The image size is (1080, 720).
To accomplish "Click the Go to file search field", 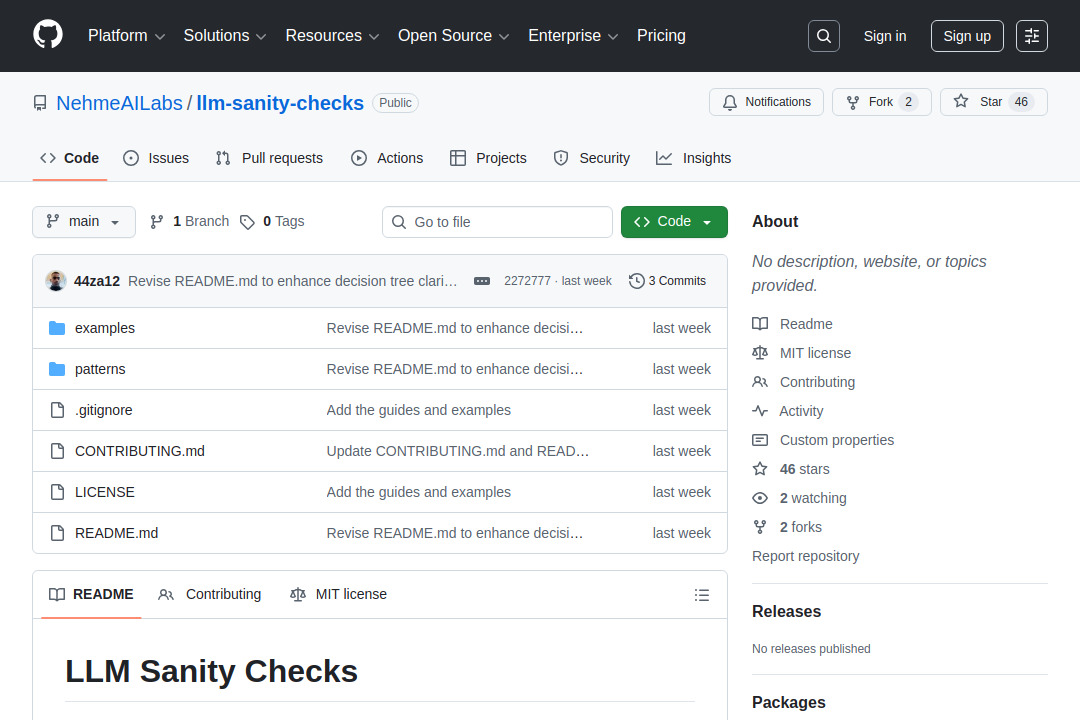I will (497, 221).
